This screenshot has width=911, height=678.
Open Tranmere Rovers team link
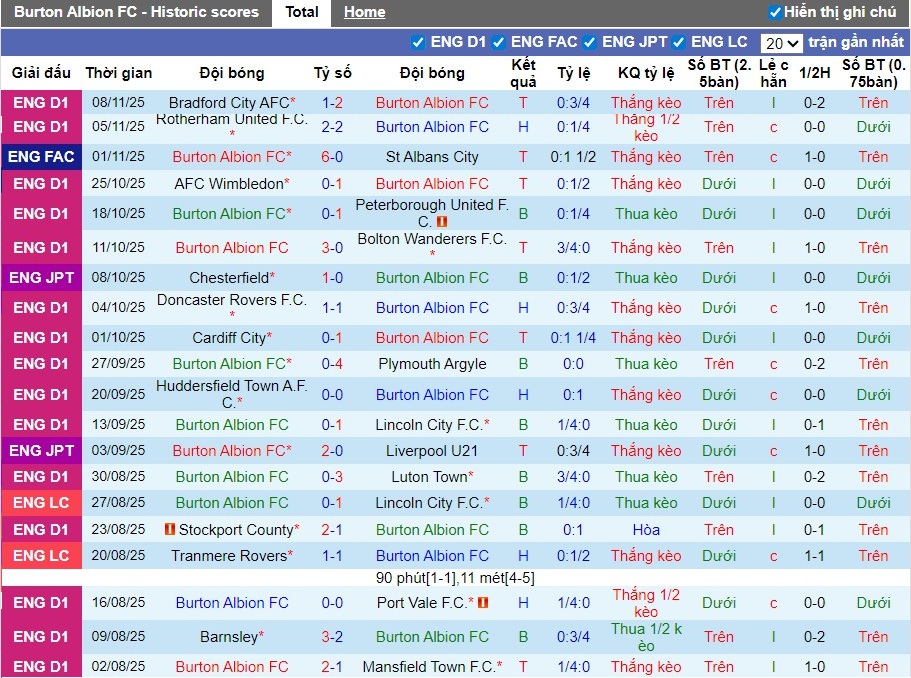pyautogui.click(x=229, y=556)
